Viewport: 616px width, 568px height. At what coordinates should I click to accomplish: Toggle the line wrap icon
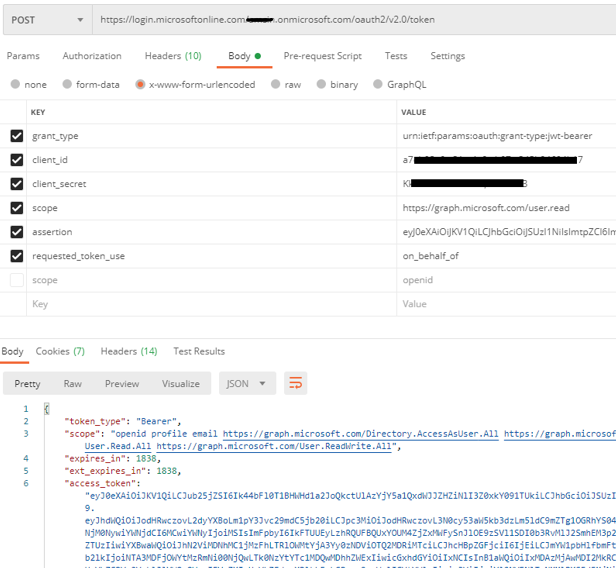295,383
